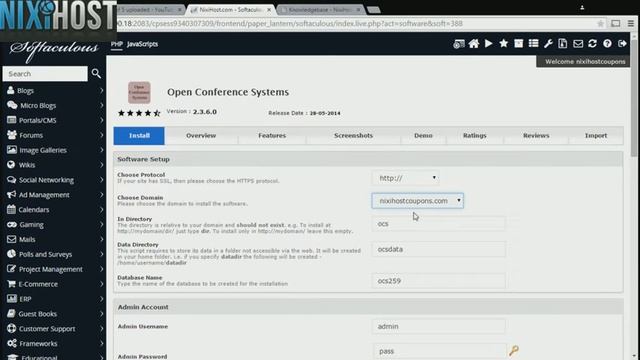The width and height of the screenshot is (640, 360).
Task: Click the demos play icon
Action: coord(489,44)
